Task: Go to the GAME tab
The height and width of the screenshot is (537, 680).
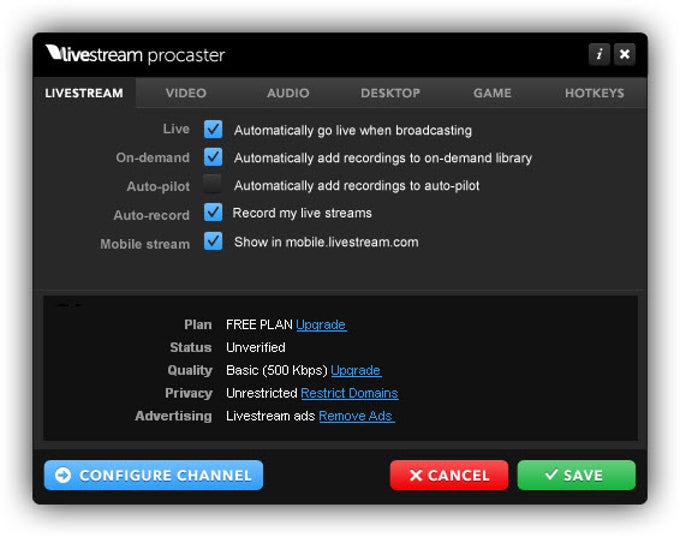Action: (x=492, y=93)
